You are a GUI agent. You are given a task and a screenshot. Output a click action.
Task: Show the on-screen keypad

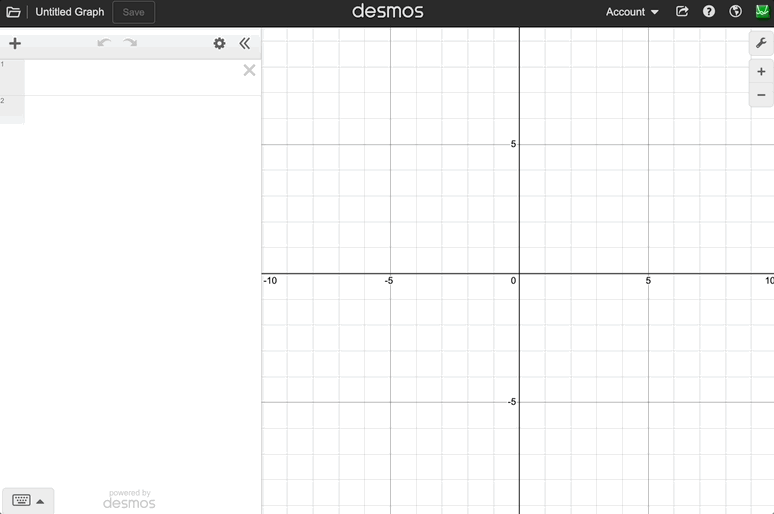pos(27,500)
